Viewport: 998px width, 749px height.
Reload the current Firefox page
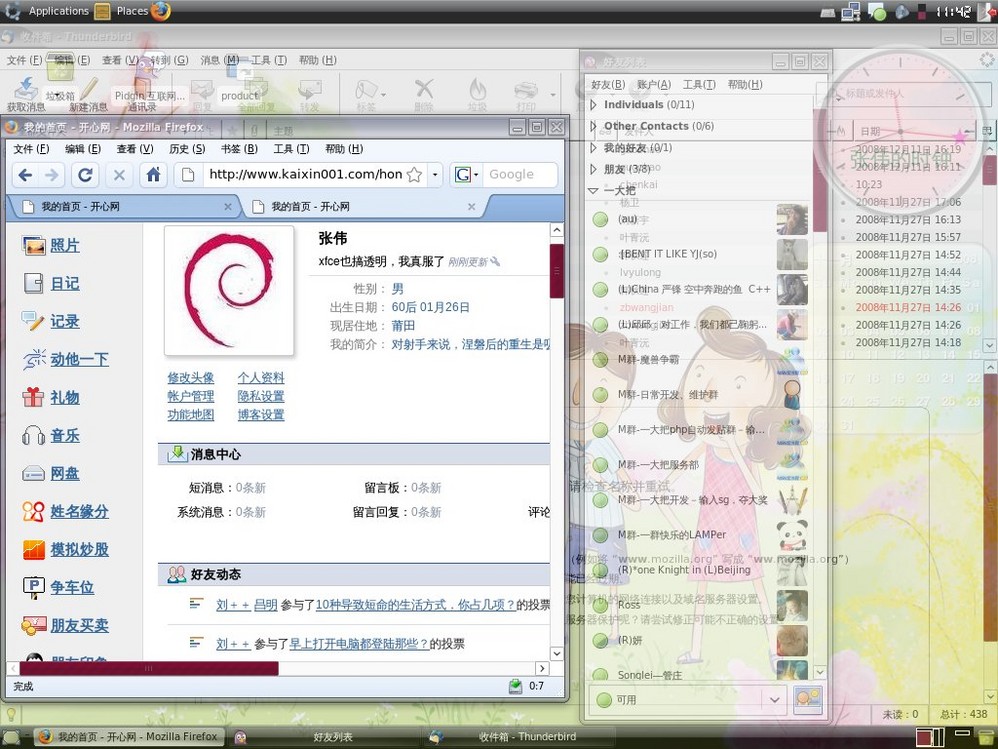85,174
